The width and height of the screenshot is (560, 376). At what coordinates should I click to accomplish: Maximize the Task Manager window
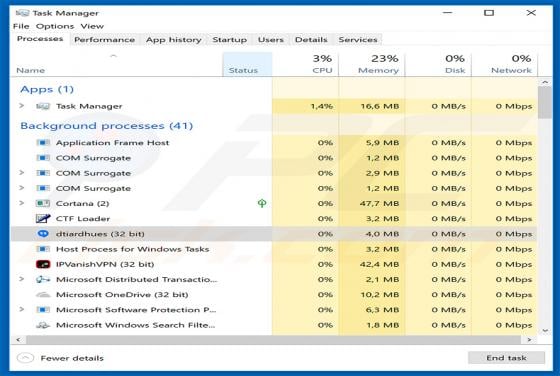(x=489, y=13)
